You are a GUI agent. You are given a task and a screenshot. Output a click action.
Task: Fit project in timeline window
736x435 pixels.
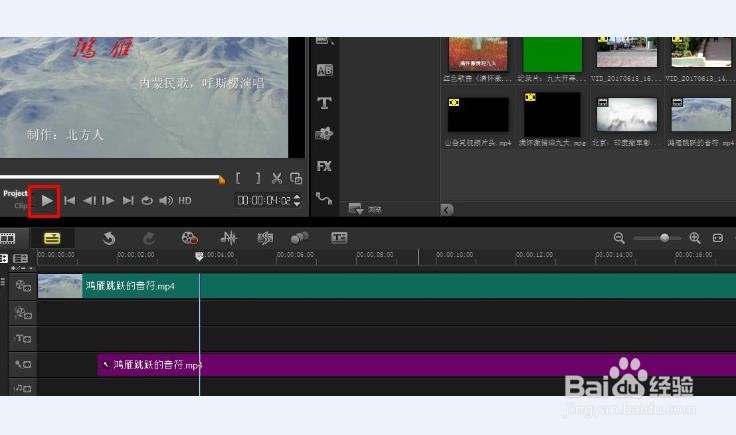pyautogui.click(x=718, y=238)
